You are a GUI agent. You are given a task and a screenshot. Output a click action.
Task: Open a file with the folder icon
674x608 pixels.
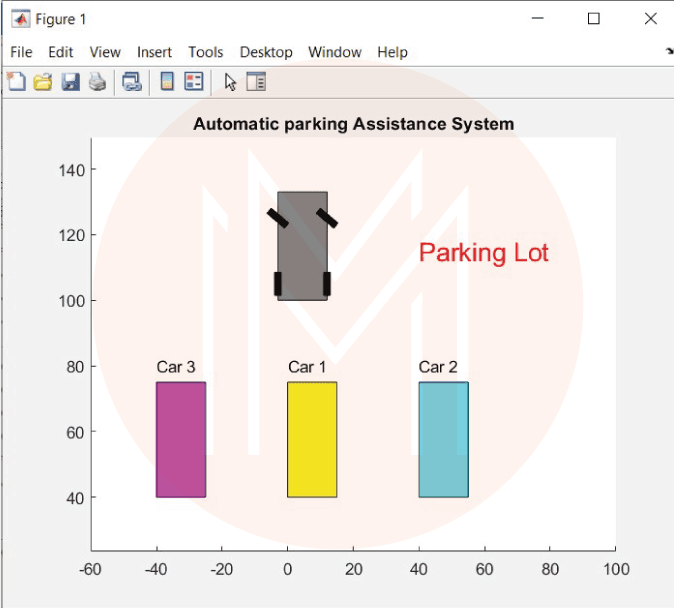(43, 82)
